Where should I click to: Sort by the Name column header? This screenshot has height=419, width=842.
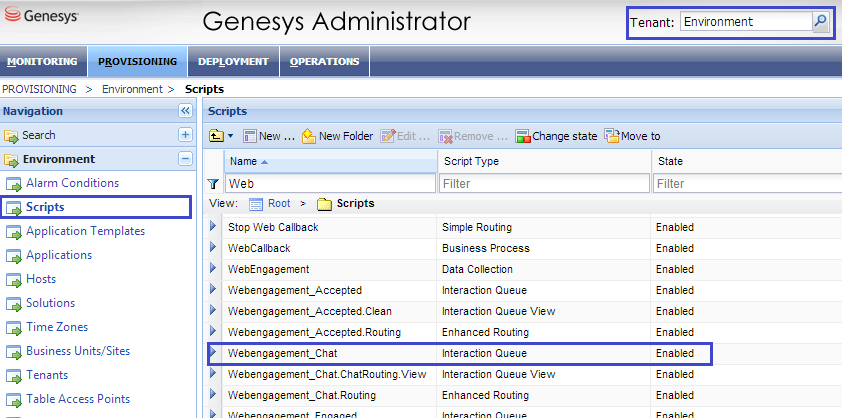point(330,161)
